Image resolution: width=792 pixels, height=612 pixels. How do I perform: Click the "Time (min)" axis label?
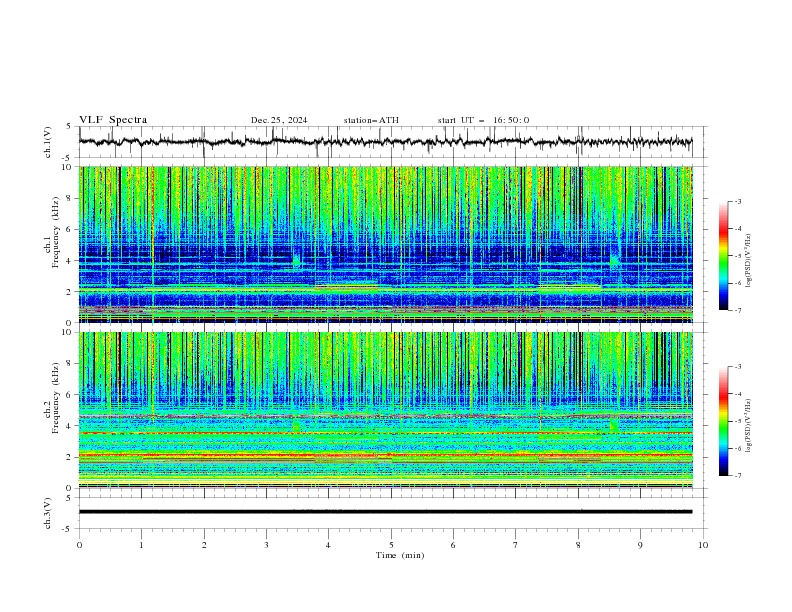pos(400,555)
